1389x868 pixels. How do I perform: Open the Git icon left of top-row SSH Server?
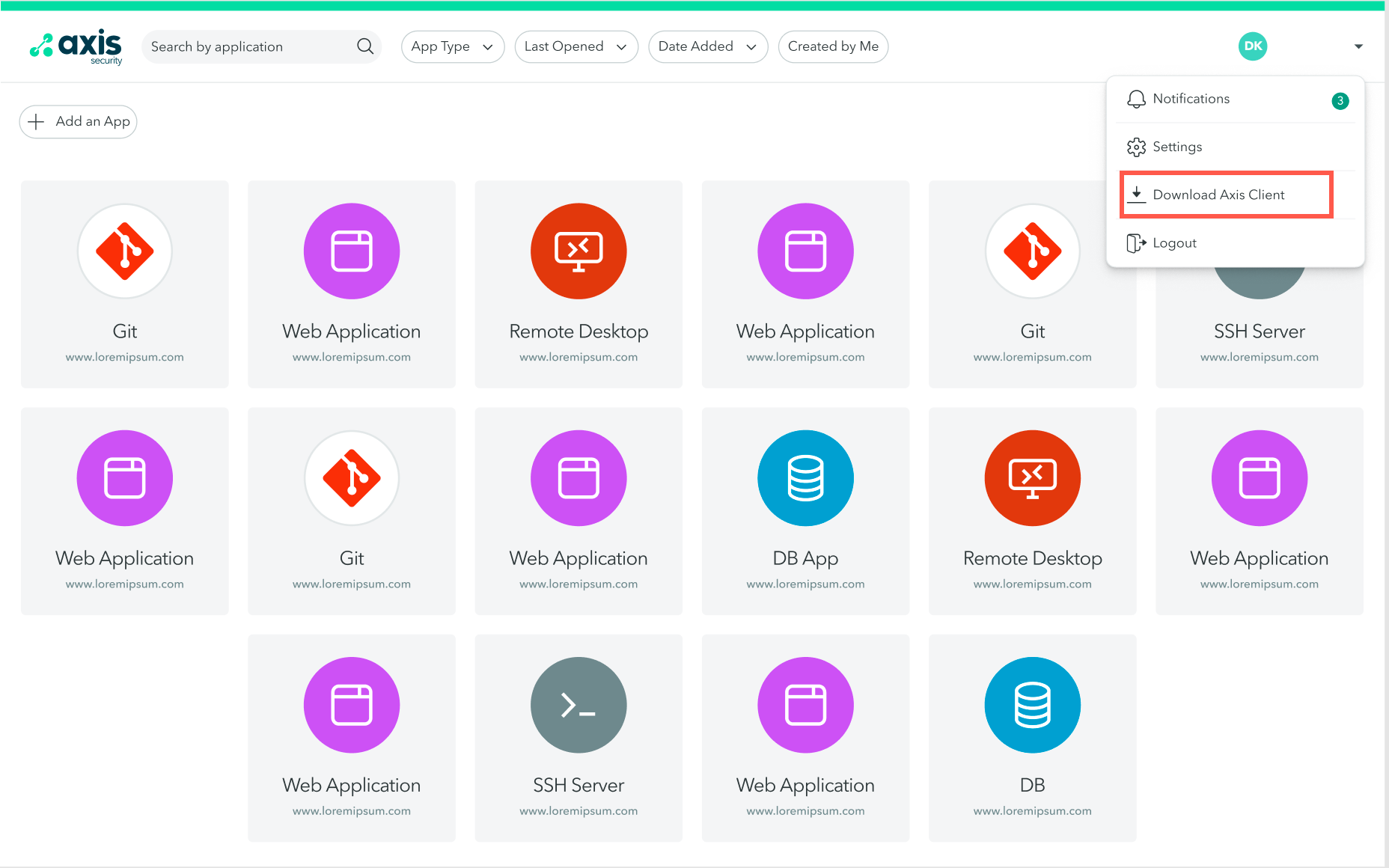click(x=1033, y=251)
